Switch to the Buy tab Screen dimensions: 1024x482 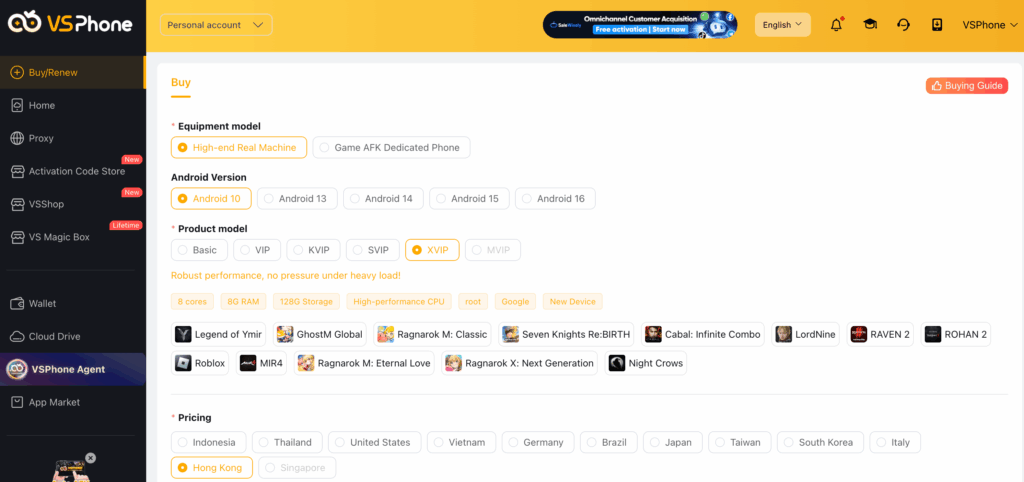(x=181, y=83)
